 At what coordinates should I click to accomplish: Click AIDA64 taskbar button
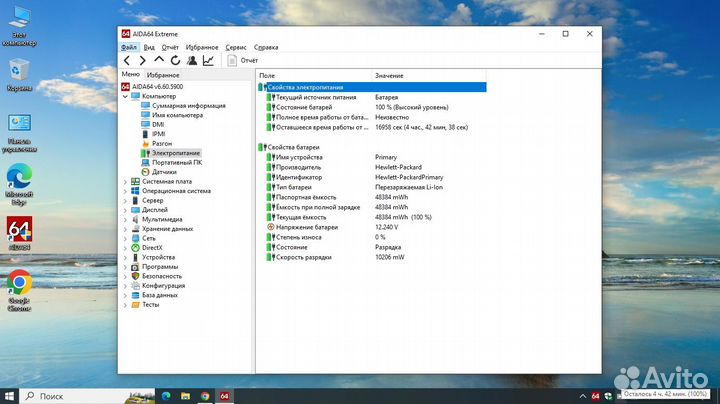tap(224, 396)
